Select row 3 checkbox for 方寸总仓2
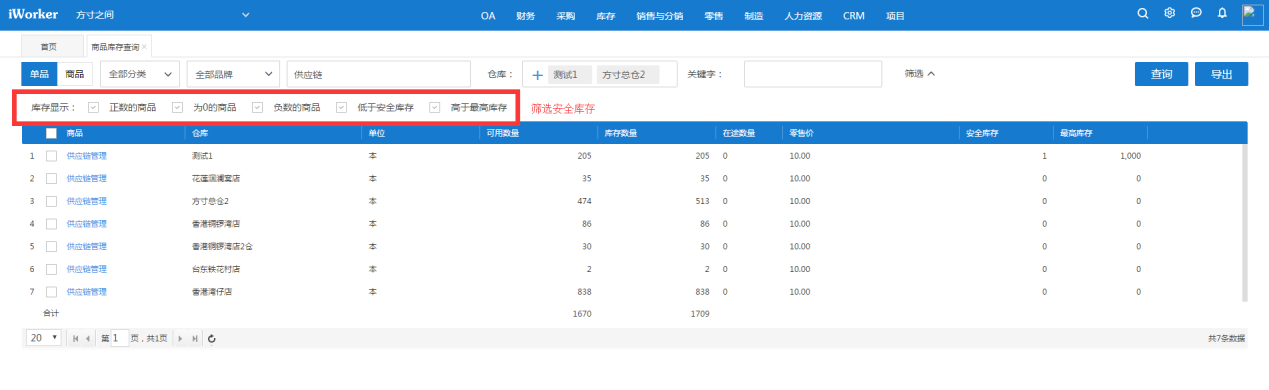 tap(51, 201)
